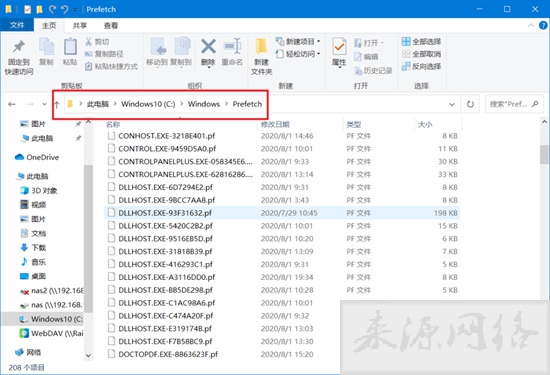Click the Back navigation arrow
The width and height of the screenshot is (550, 375).
pos(12,104)
